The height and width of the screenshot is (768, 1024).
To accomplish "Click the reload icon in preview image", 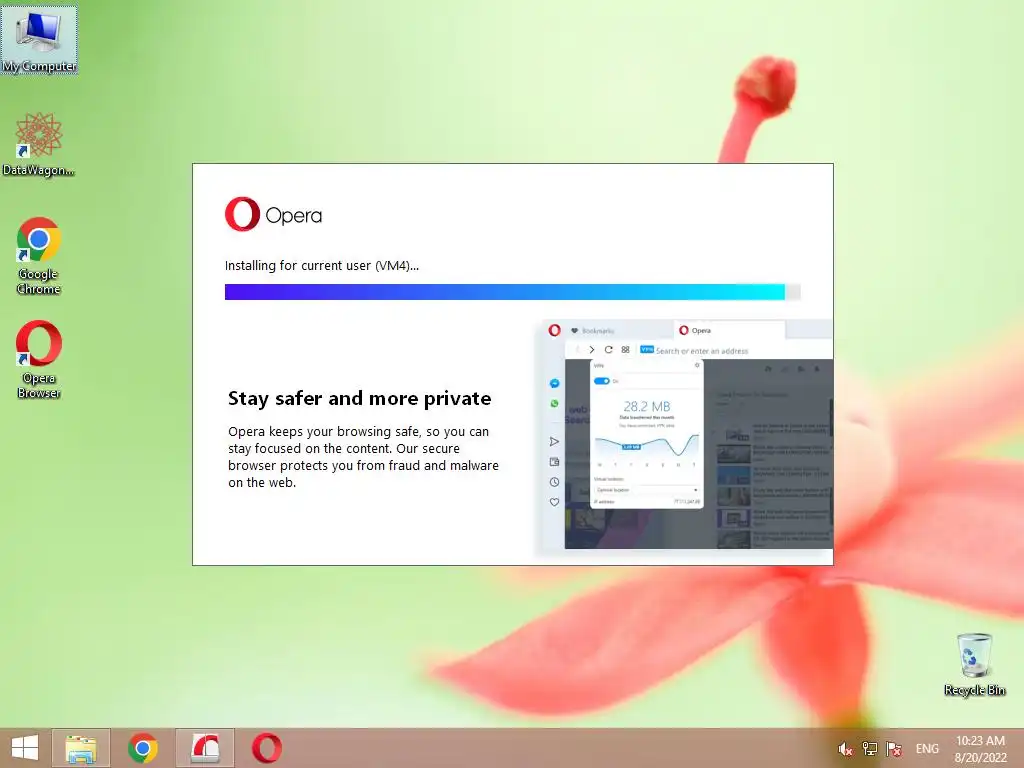I will [609, 350].
